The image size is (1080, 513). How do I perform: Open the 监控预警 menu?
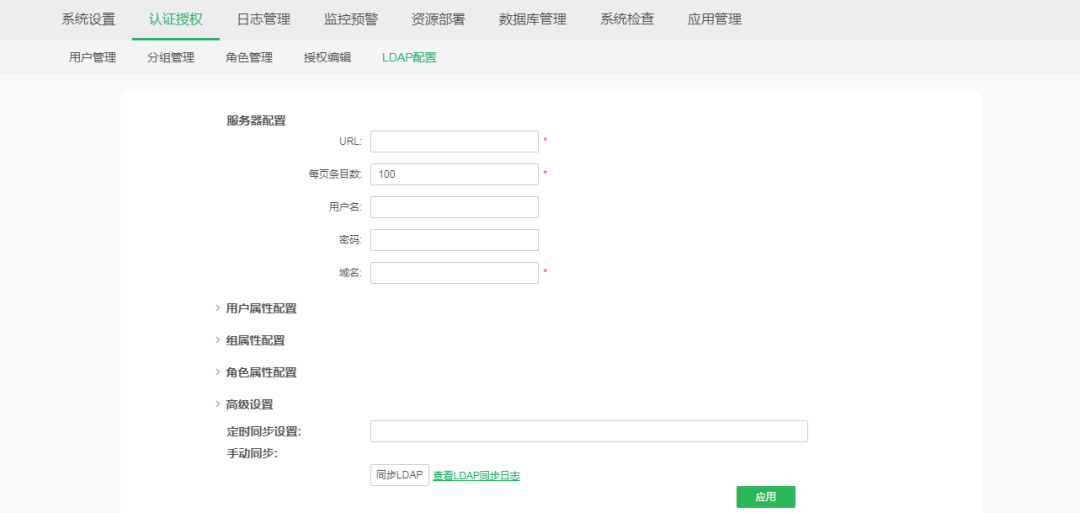[350, 19]
